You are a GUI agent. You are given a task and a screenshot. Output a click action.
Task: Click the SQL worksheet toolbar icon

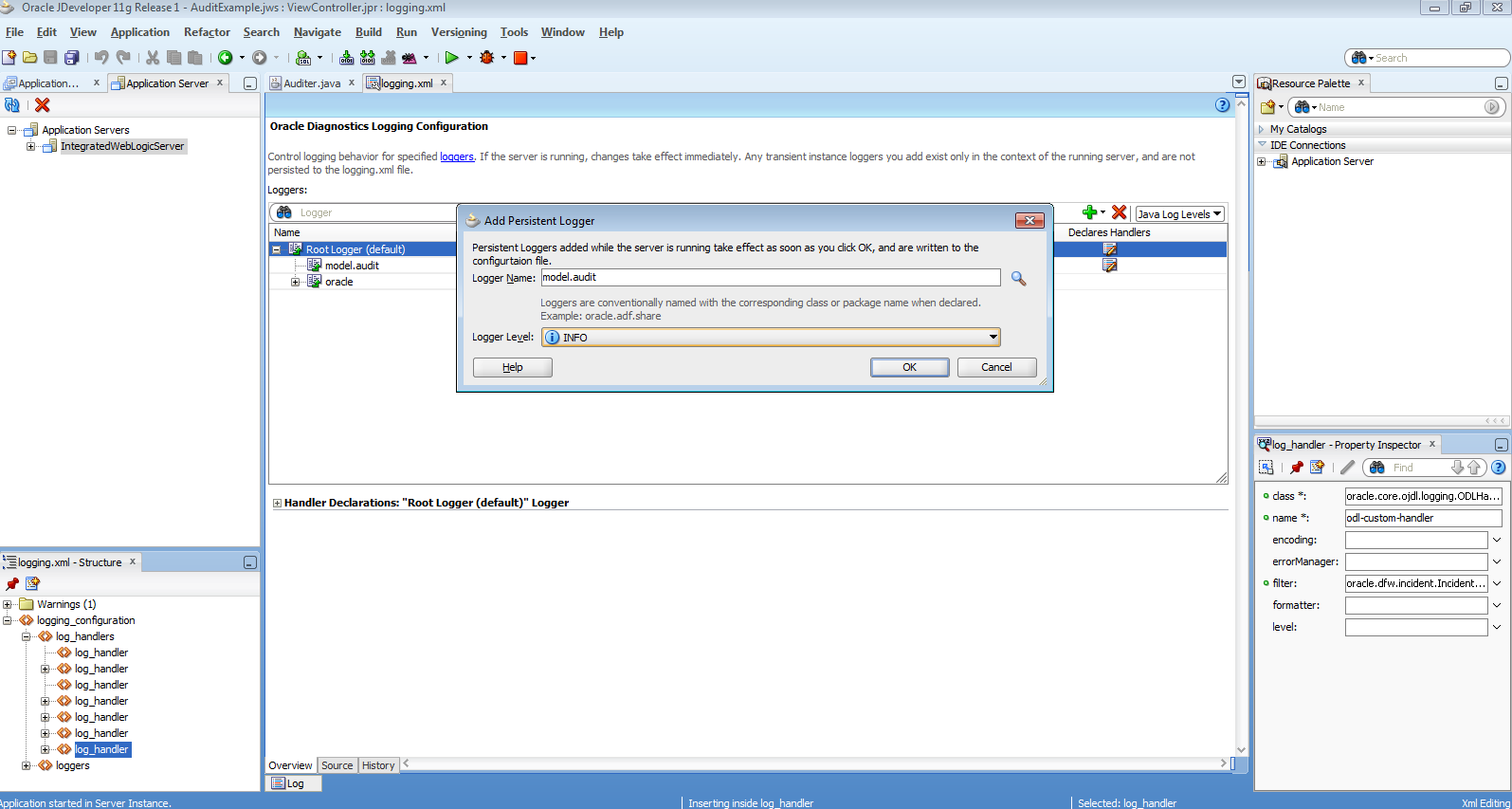(x=303, y=58)
